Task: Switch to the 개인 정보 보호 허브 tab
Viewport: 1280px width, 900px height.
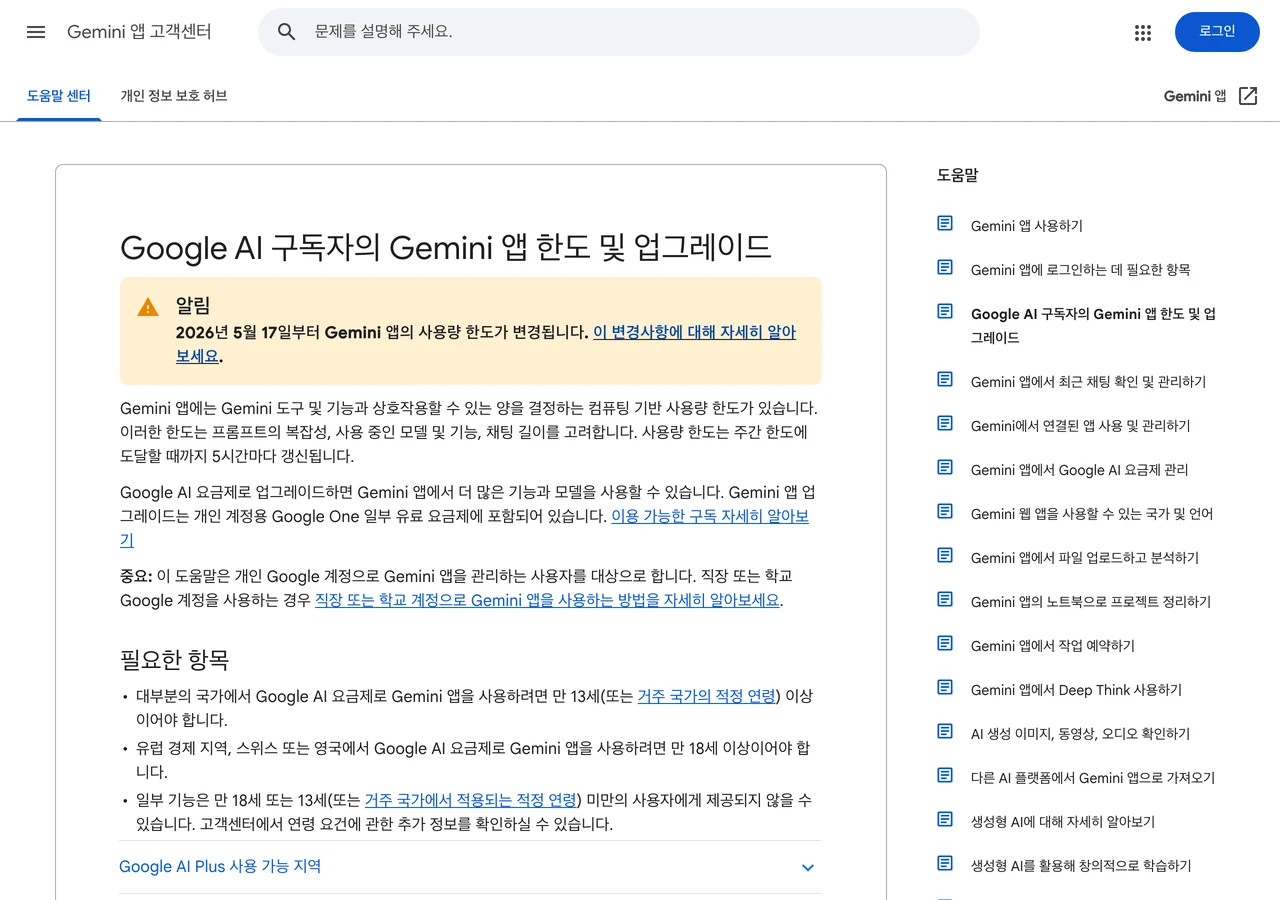Action: [x=174, y=96]
